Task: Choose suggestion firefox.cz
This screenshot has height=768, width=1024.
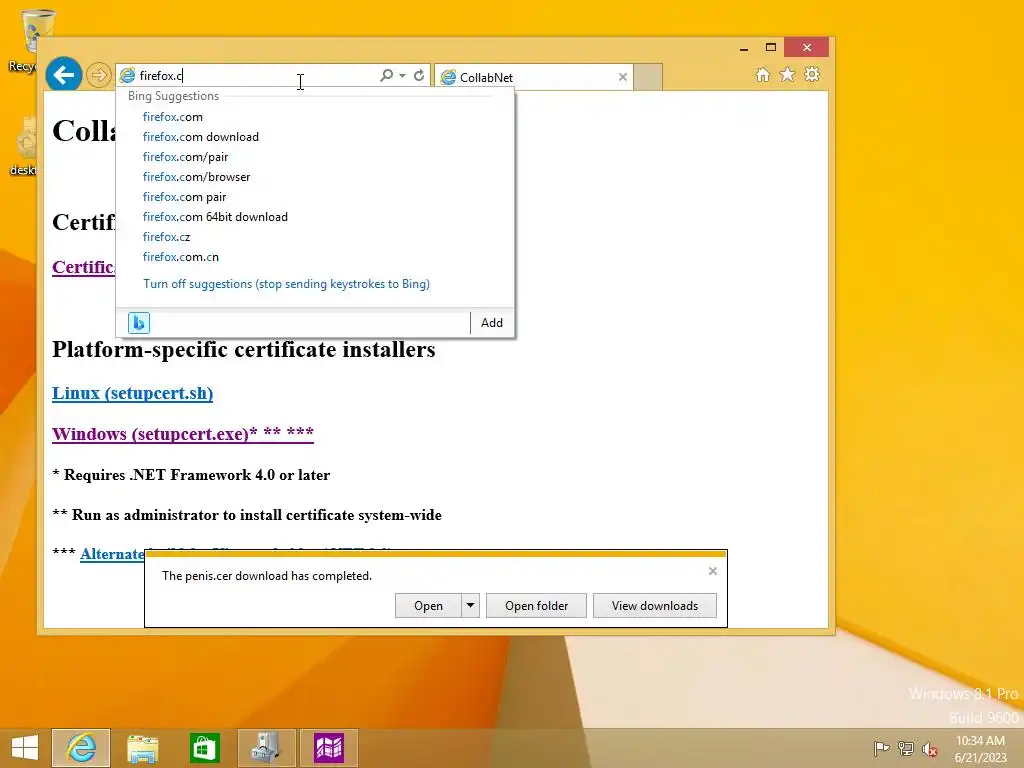Action: (x=167, y=237)
